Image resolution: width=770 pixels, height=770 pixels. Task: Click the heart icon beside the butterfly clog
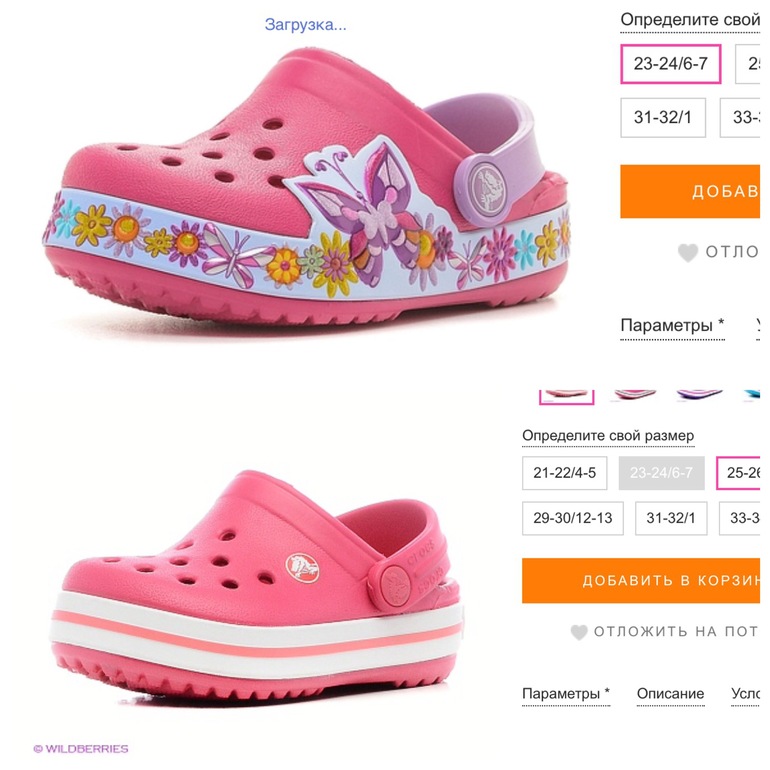click(687, 253)
